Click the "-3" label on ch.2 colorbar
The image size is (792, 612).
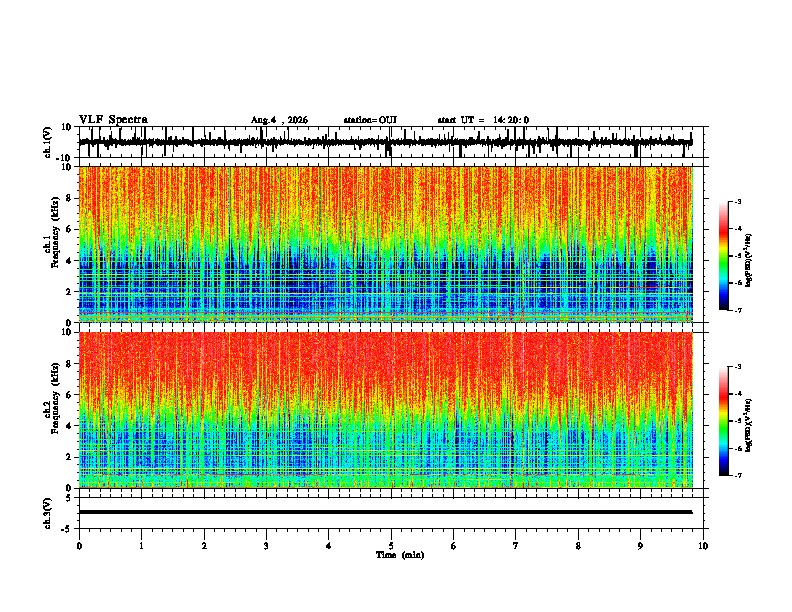click(x=737, y=367)
